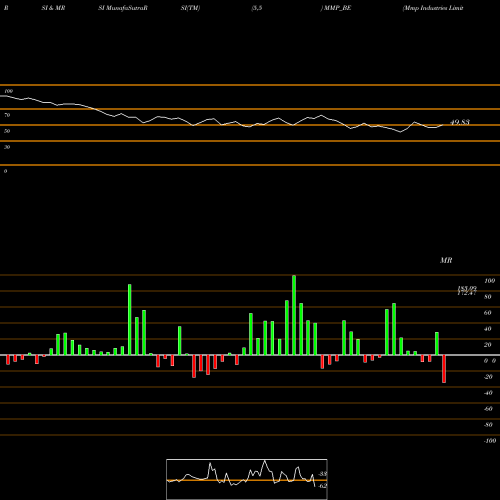Click the RSI axis label 70
Screen dimensions: 500x500
point(7,115)
